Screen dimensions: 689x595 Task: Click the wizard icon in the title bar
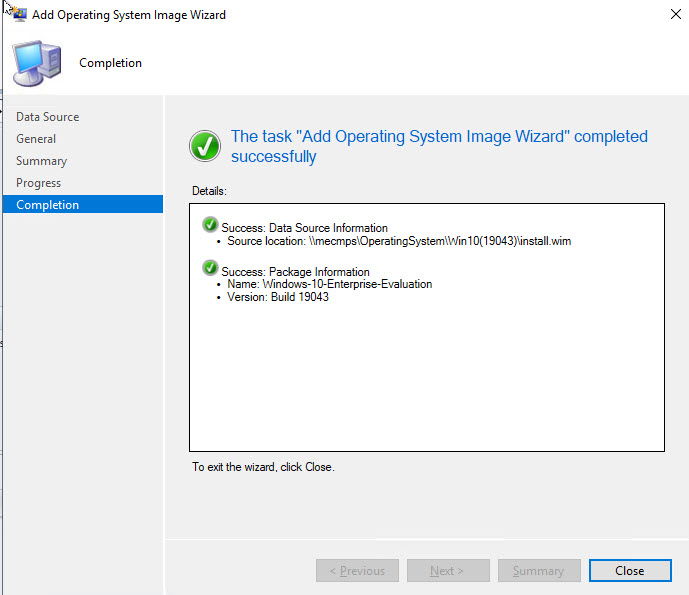[18, 15]
